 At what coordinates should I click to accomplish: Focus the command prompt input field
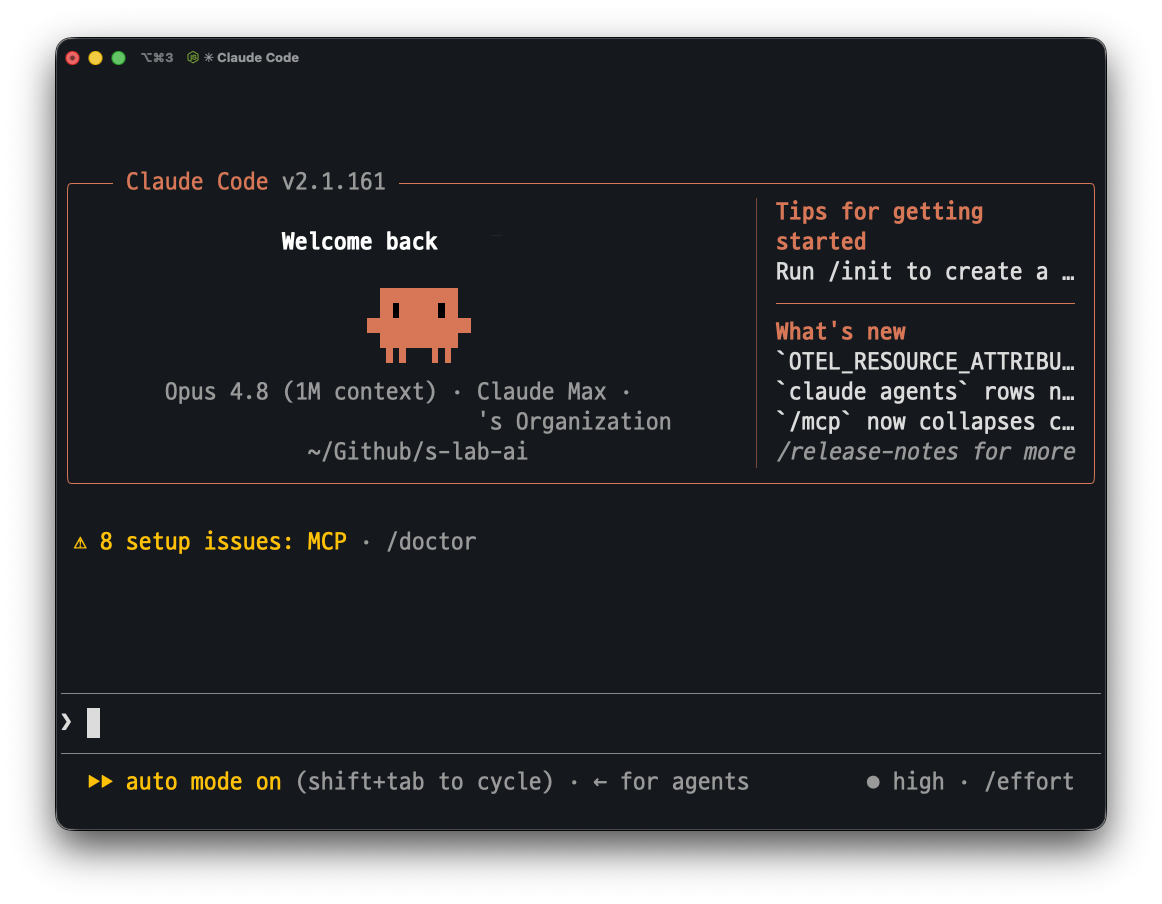[581, 723]
